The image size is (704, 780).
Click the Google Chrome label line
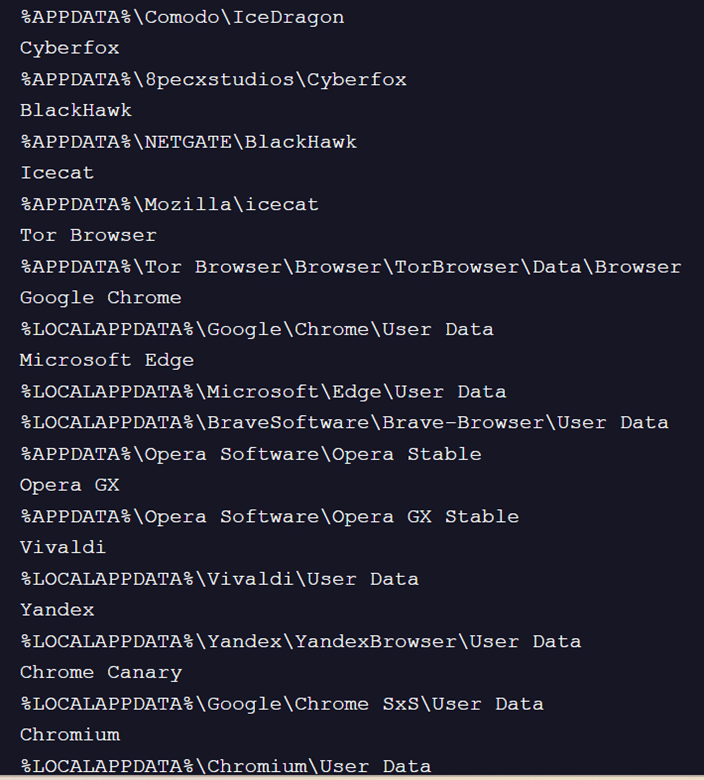point(100,298)
